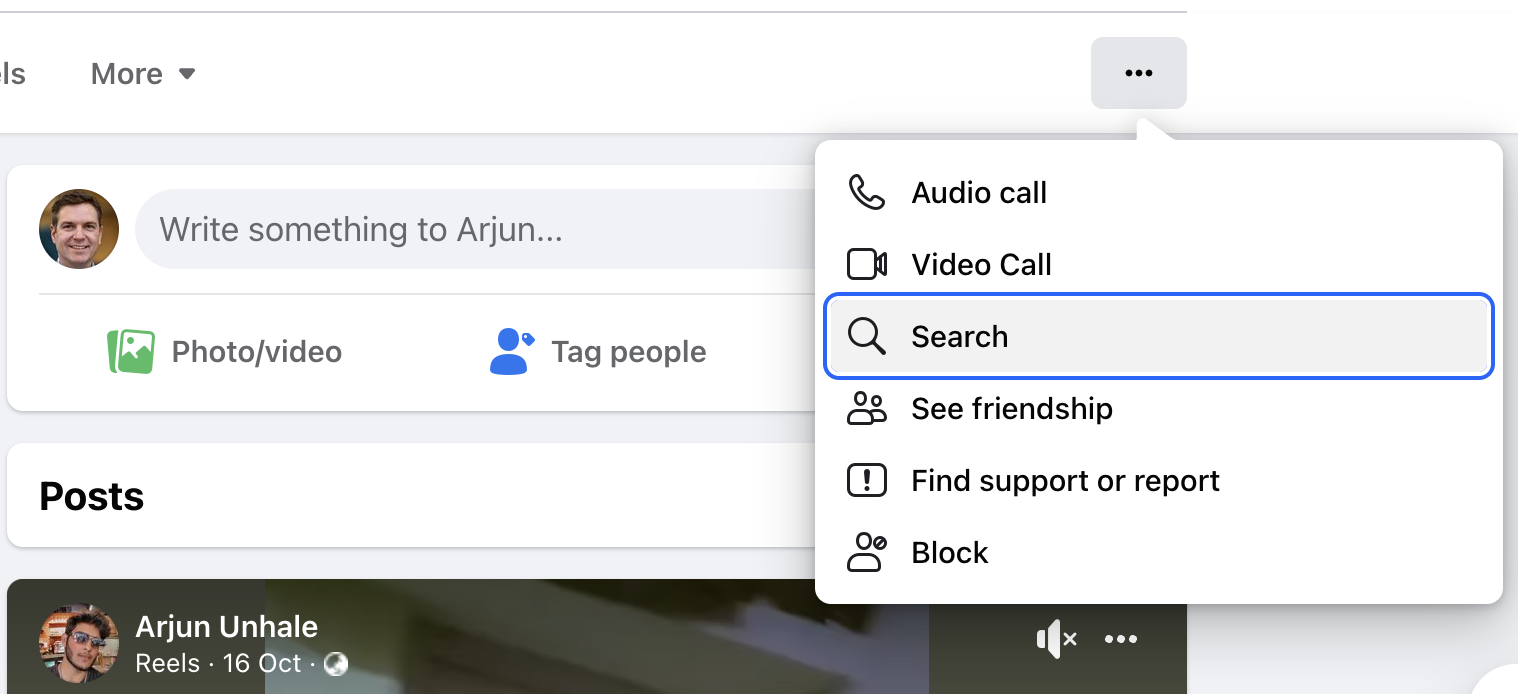This screenshot has height=694, width=1518.
Task: Unmute the Arjun Unhale reel speaker
Action: [x=1056, y=639]
